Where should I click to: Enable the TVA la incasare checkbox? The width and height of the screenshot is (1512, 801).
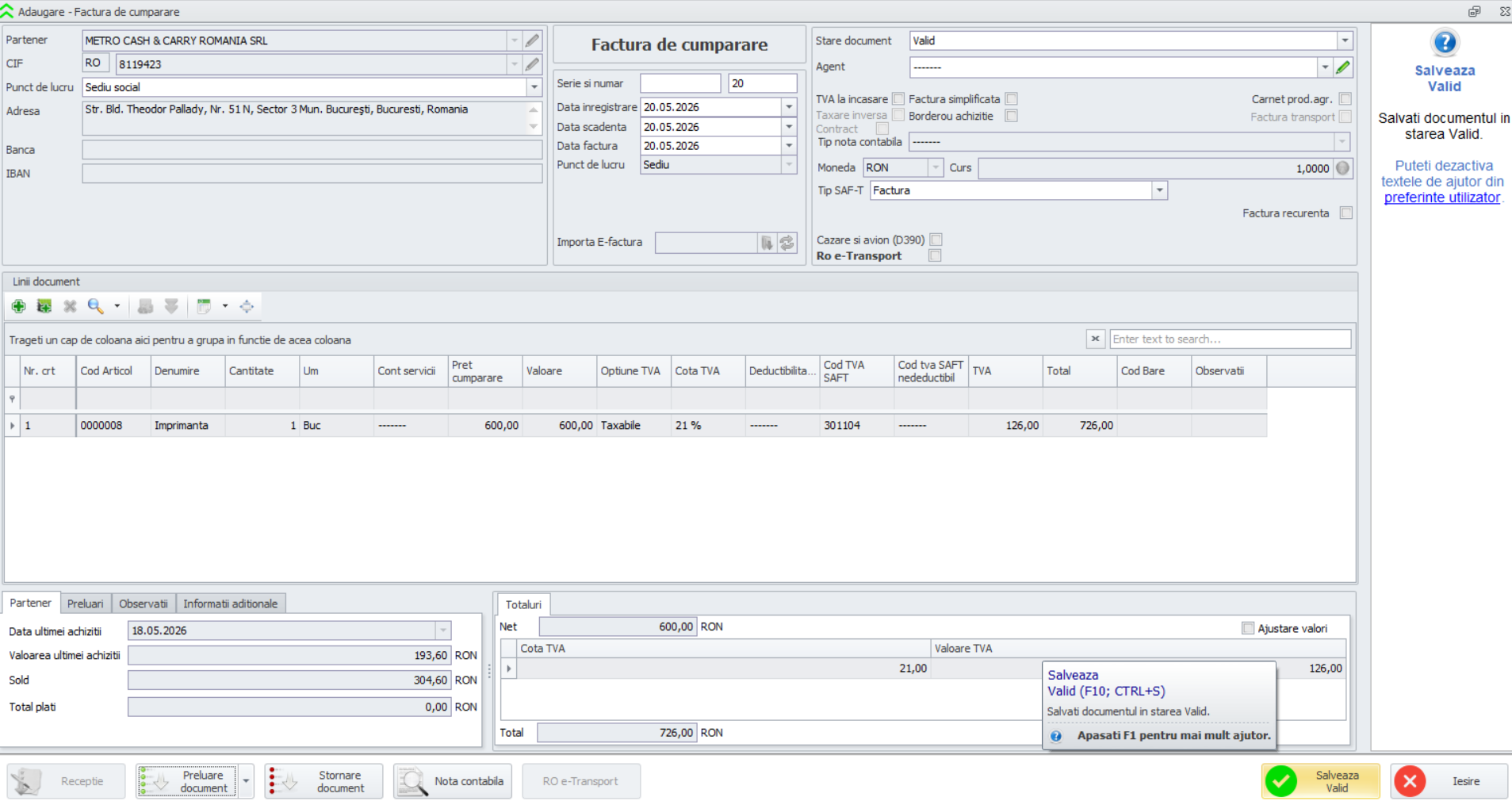click(x=898, y=99)
